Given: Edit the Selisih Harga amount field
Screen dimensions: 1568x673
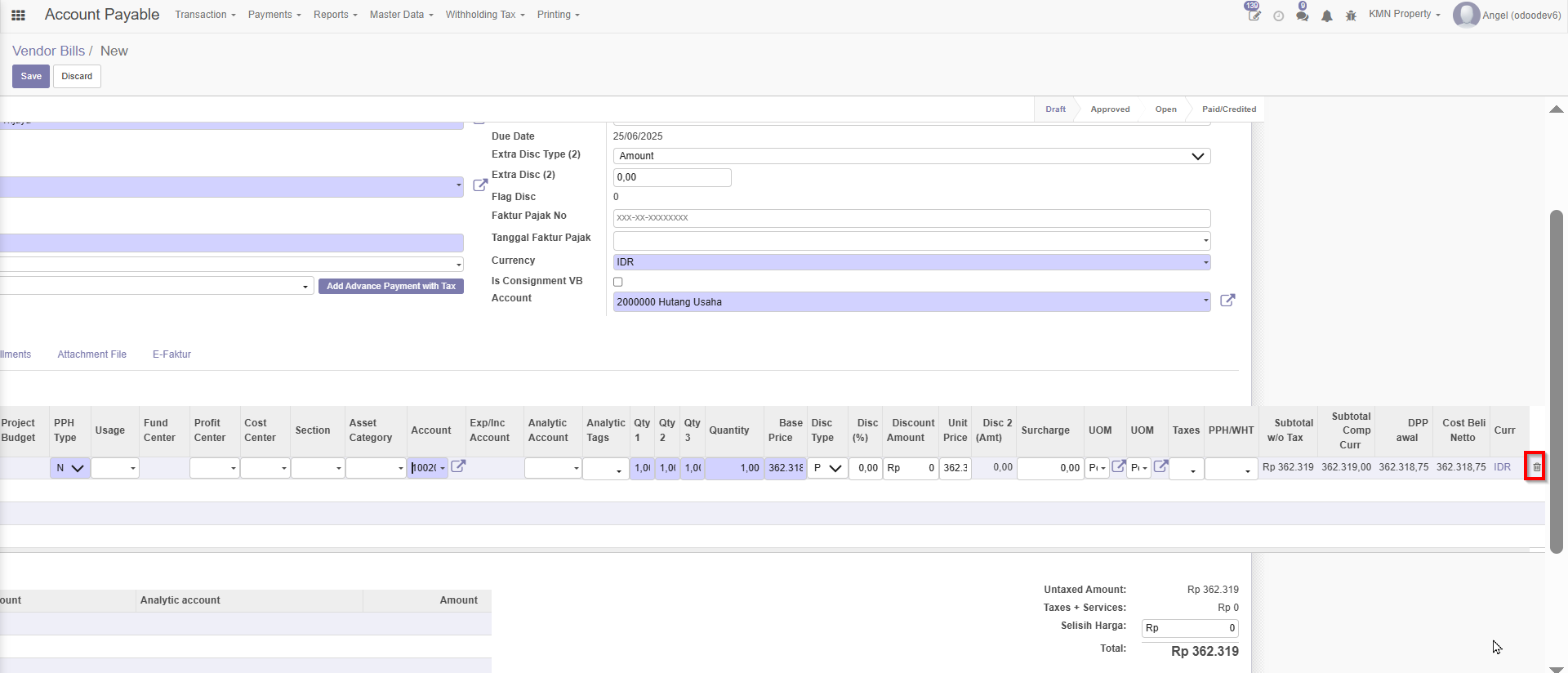Looking at the screenshot, I should [1190, 628].
